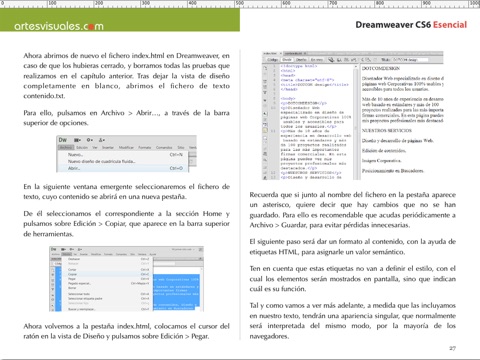Click the paragraph starting 'Para ello, pulsamos'

(126, 118)
